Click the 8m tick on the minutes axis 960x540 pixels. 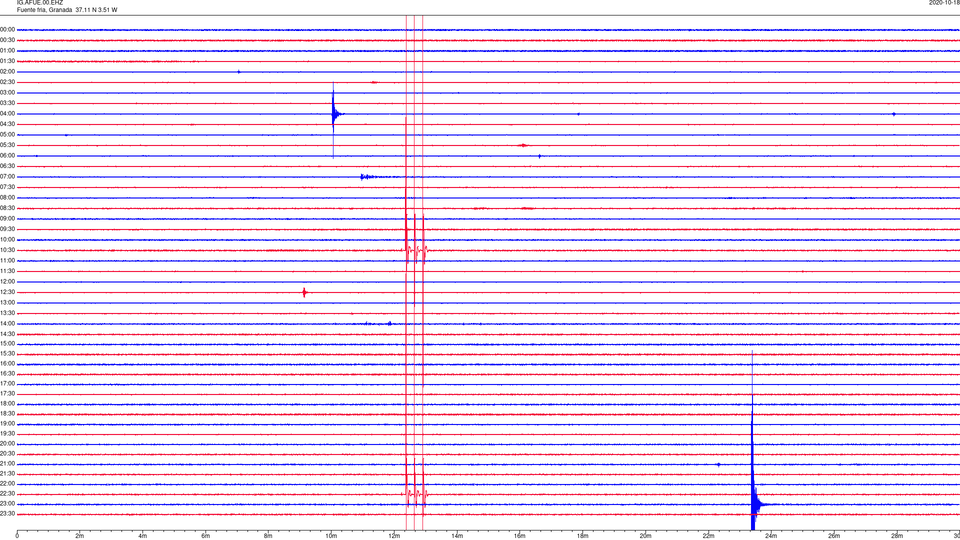[x=268, y=536]
